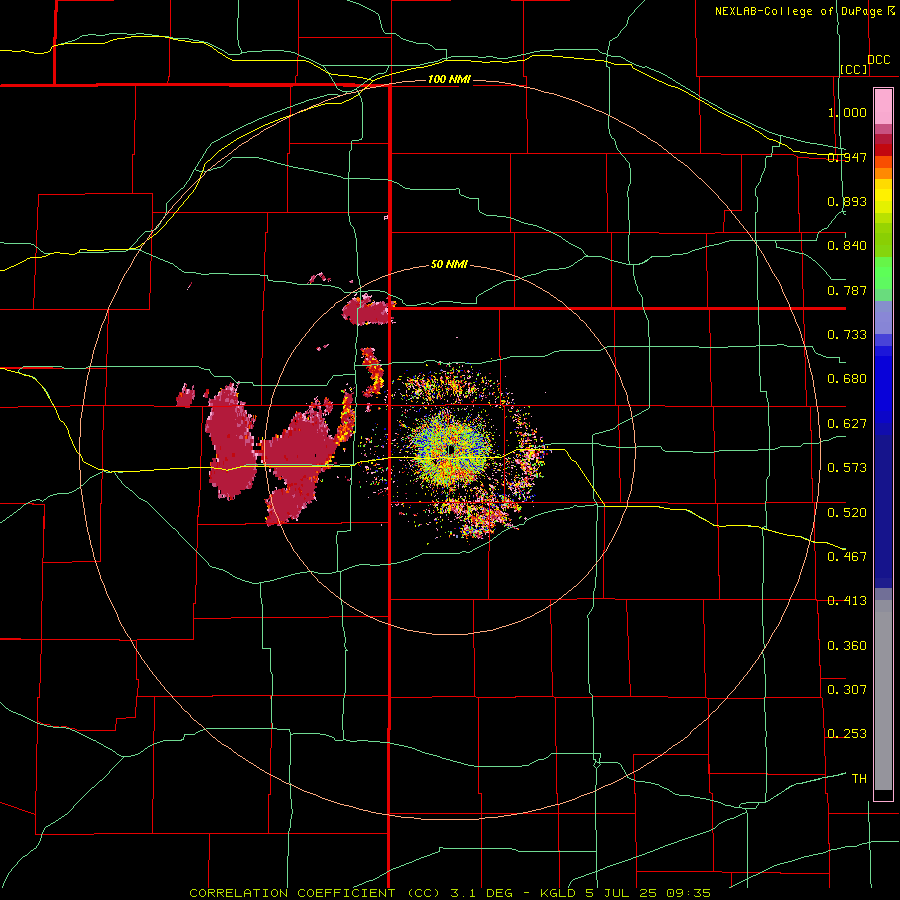The width and height of the screenshot is (900, 900).
Task: Click the 0.680 scale value
Action: [847, 379]
